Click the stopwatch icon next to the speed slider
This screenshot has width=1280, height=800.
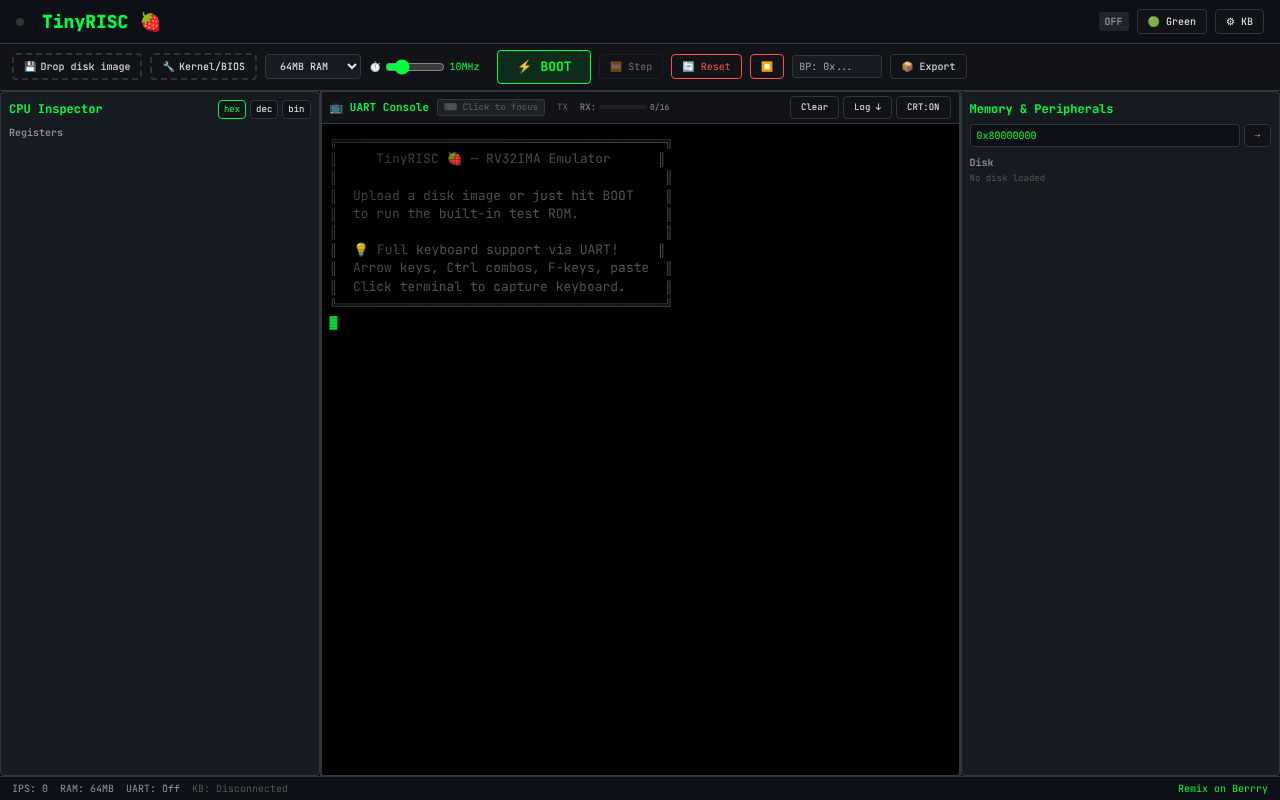[x=375, y=67]
